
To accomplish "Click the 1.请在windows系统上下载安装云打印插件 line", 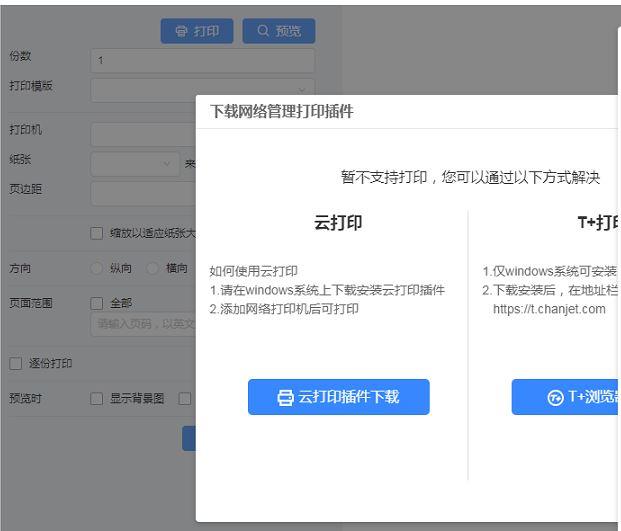I will tap(327, 290).
